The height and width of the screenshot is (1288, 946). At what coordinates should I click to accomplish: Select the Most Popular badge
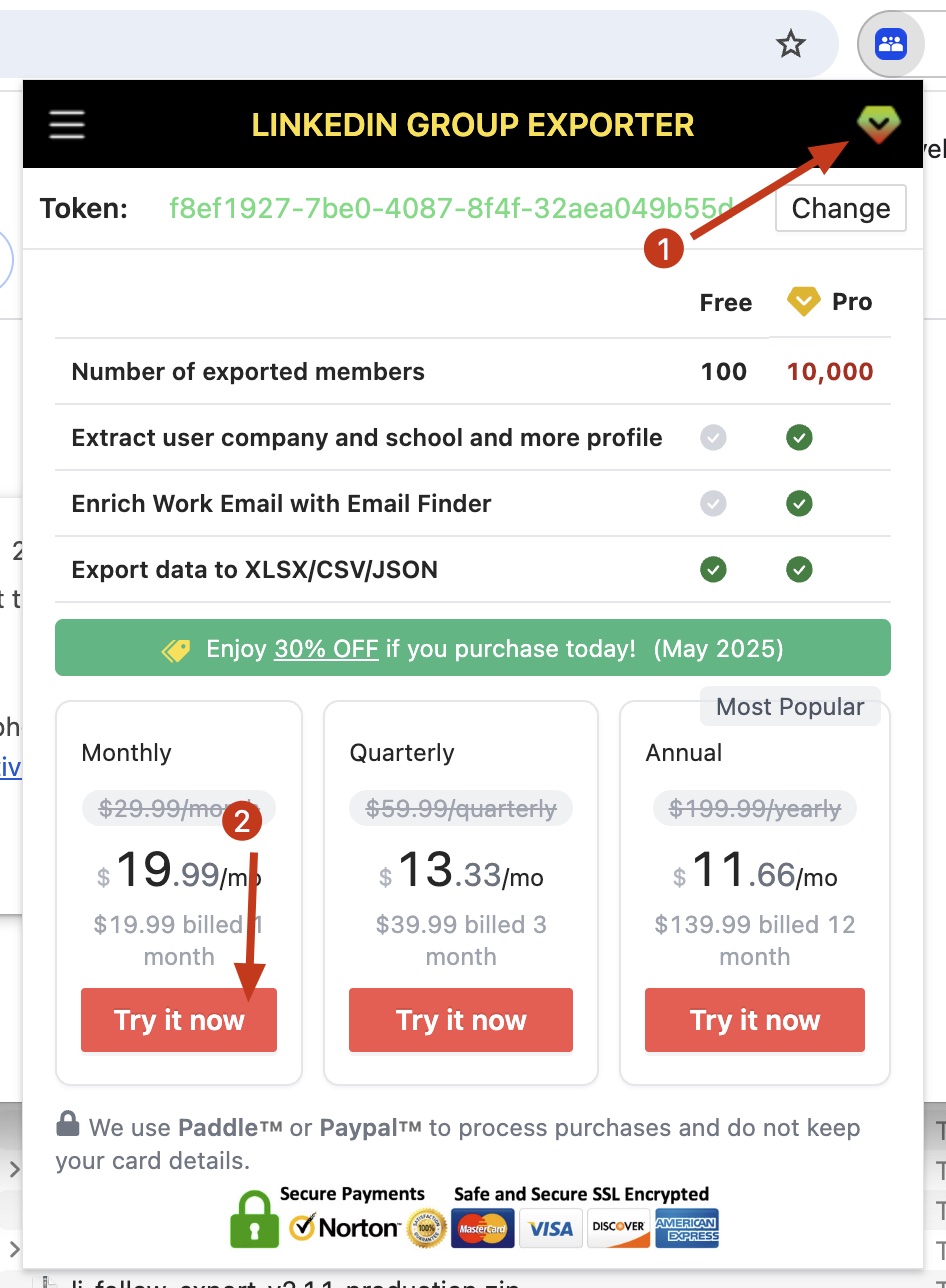(x=790, y=707)
